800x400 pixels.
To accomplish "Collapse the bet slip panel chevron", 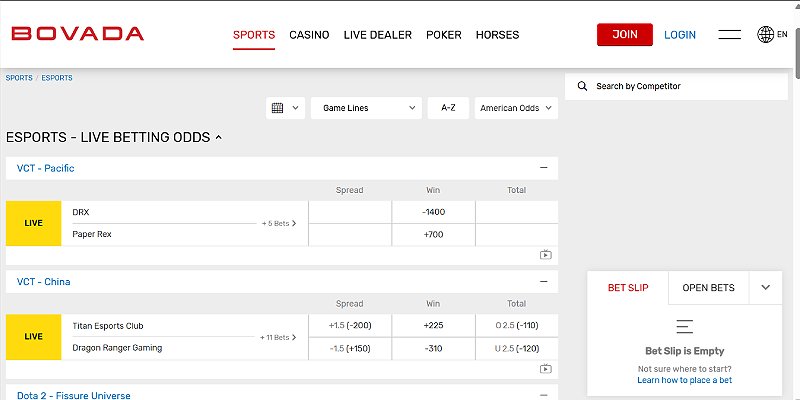I will click(765, 288).
